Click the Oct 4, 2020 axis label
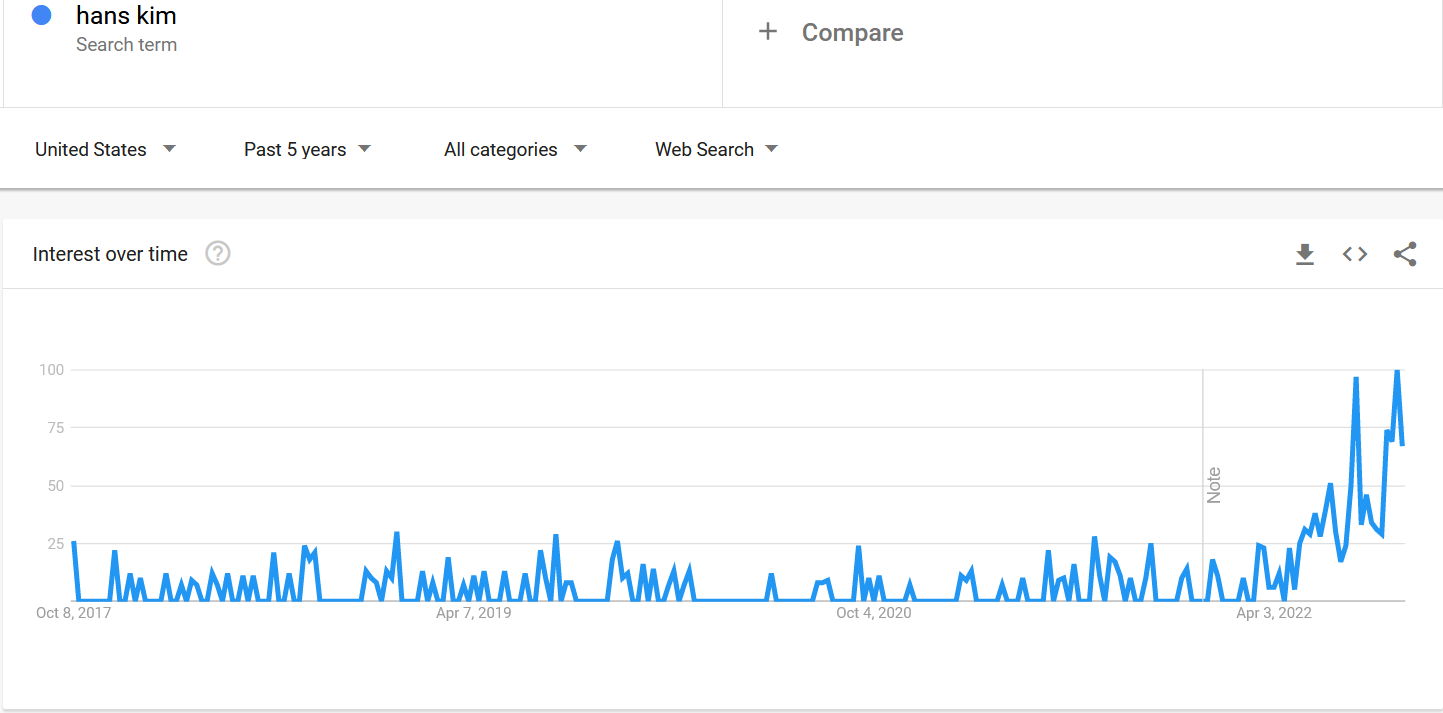This screenshot has width=1443, height=713. click(873, 613)
